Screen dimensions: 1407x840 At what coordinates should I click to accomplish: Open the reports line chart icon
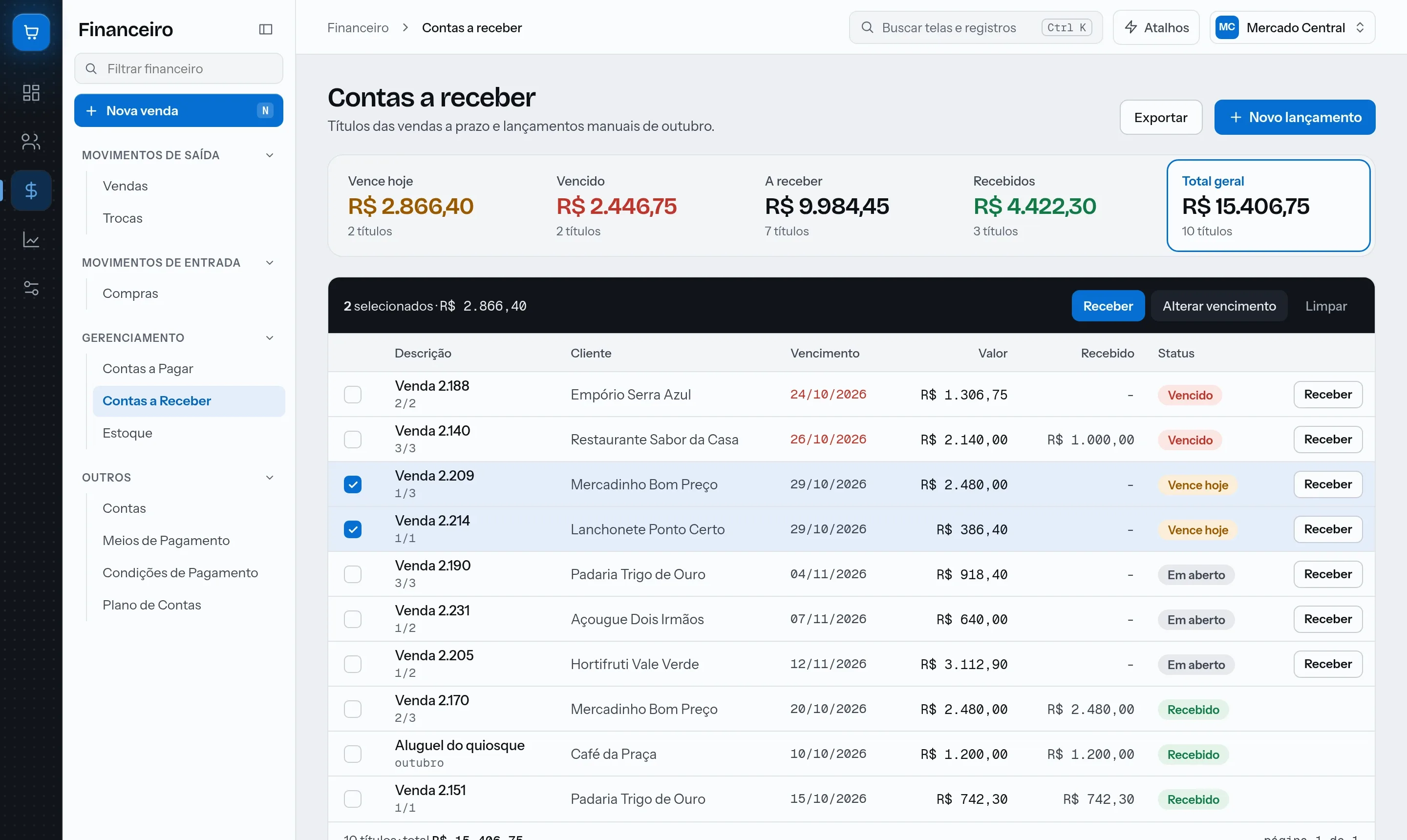[x=31, y=239]
